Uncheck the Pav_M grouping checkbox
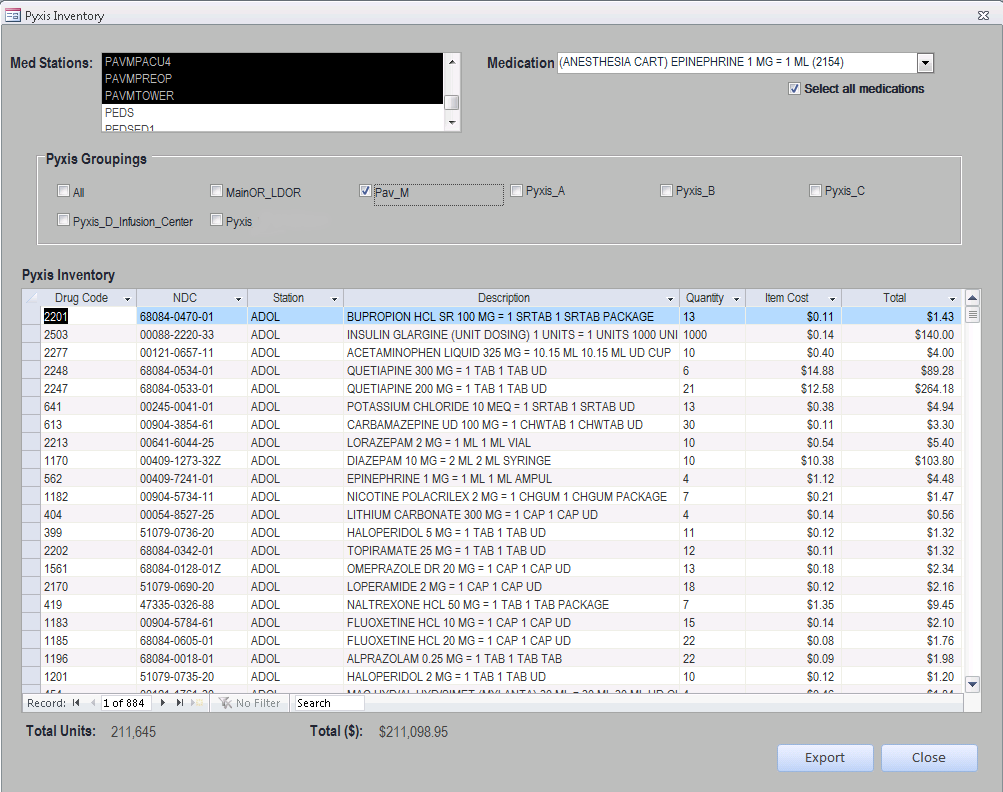 click(x=366, y=191)
